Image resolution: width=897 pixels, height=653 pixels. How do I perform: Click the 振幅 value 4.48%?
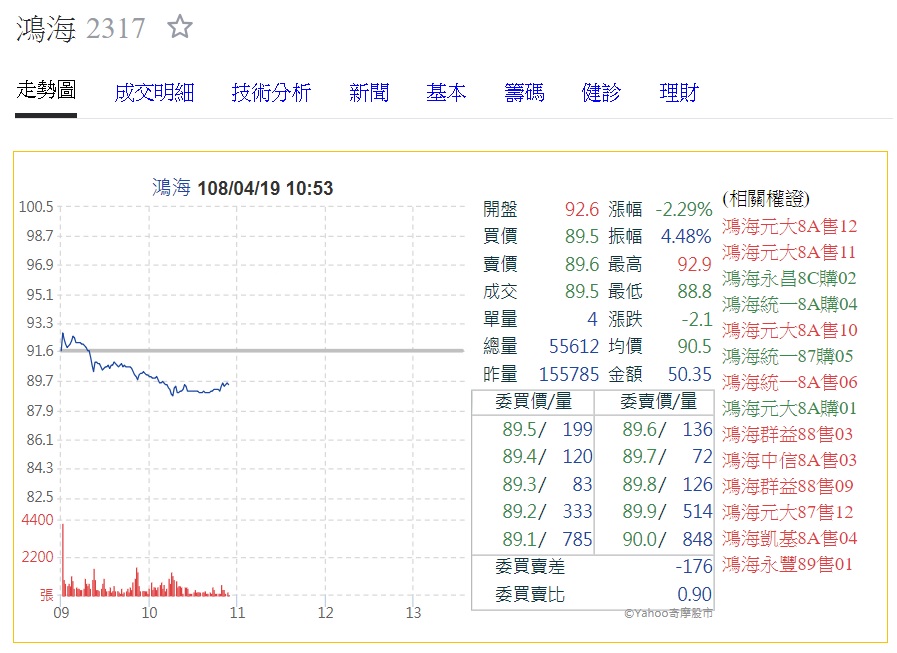[686, 236]
